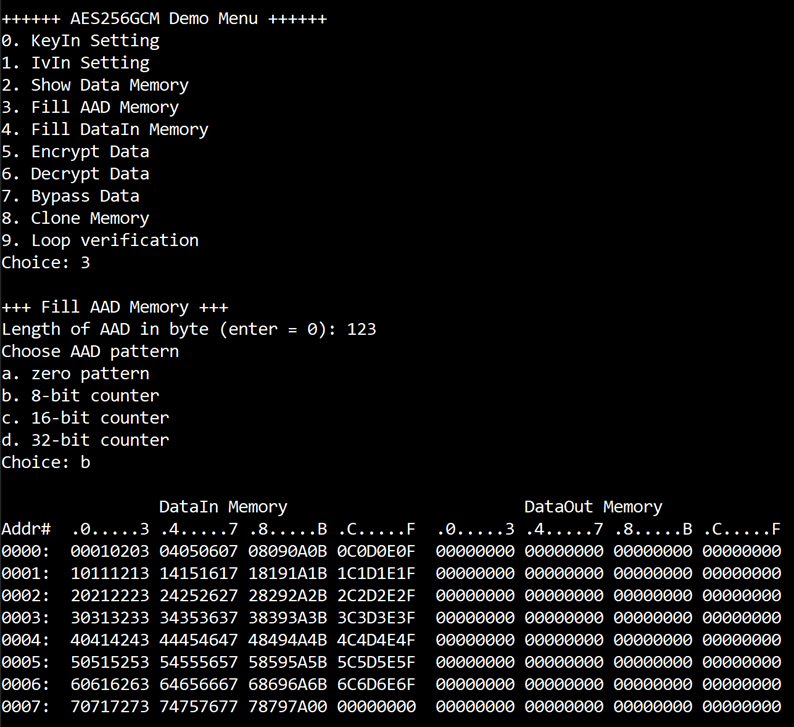Viewport: 794px width, 727px height.
Task: Click the DataIn value '70717273'
Action: point(110,707)
